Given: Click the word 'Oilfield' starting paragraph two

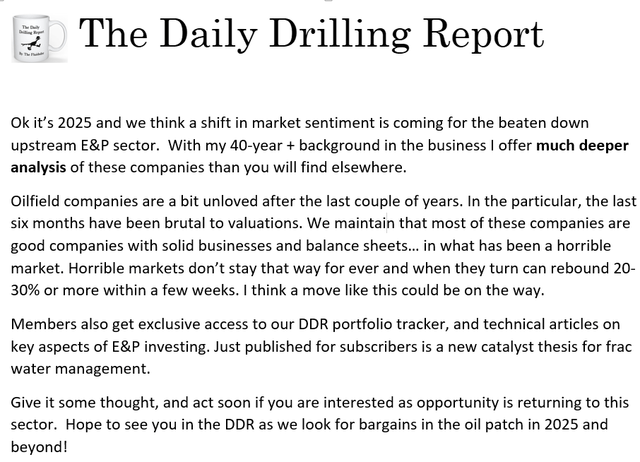Looking at the screenshot, I should click(36, 201).
